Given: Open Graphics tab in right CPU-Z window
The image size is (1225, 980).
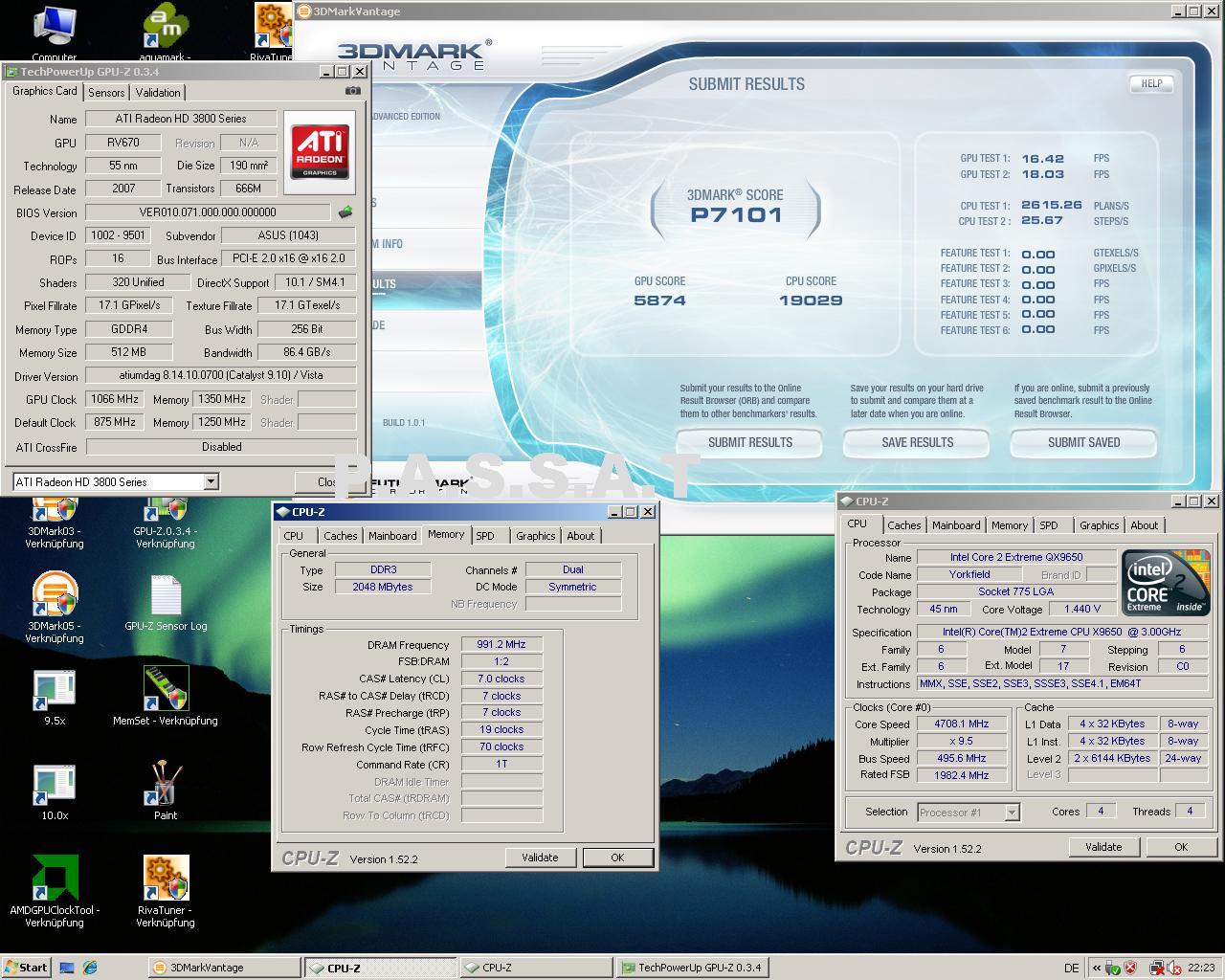Looking at the screenshot, I should click(1099, 525).
